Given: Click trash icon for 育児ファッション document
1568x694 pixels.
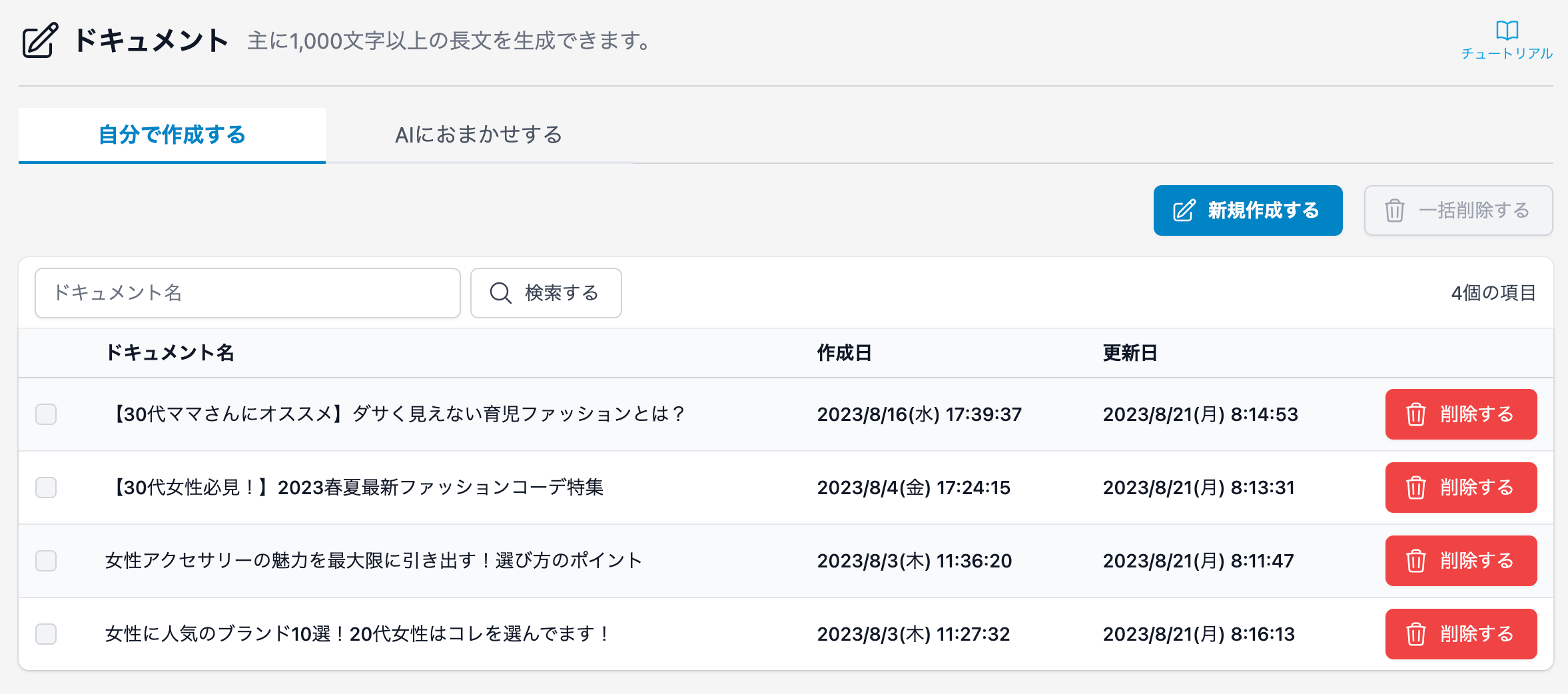Looking at the screenshot, I should point(1415,414).
